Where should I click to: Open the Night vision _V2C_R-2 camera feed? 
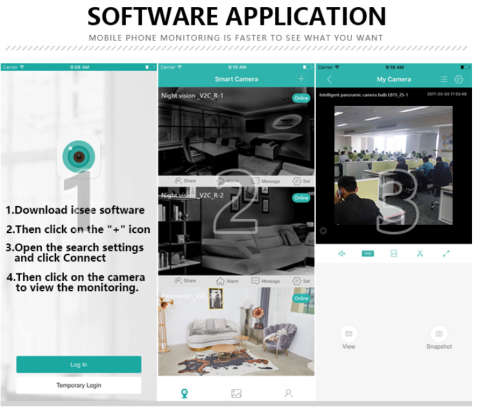pos(236,231)
